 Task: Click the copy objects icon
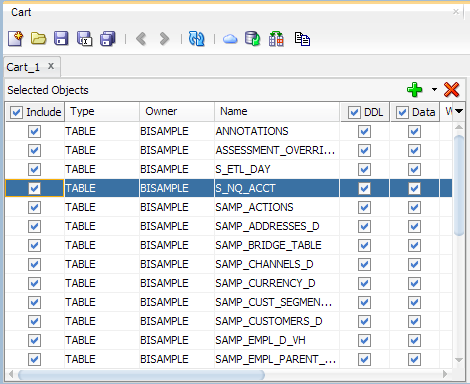302,39
